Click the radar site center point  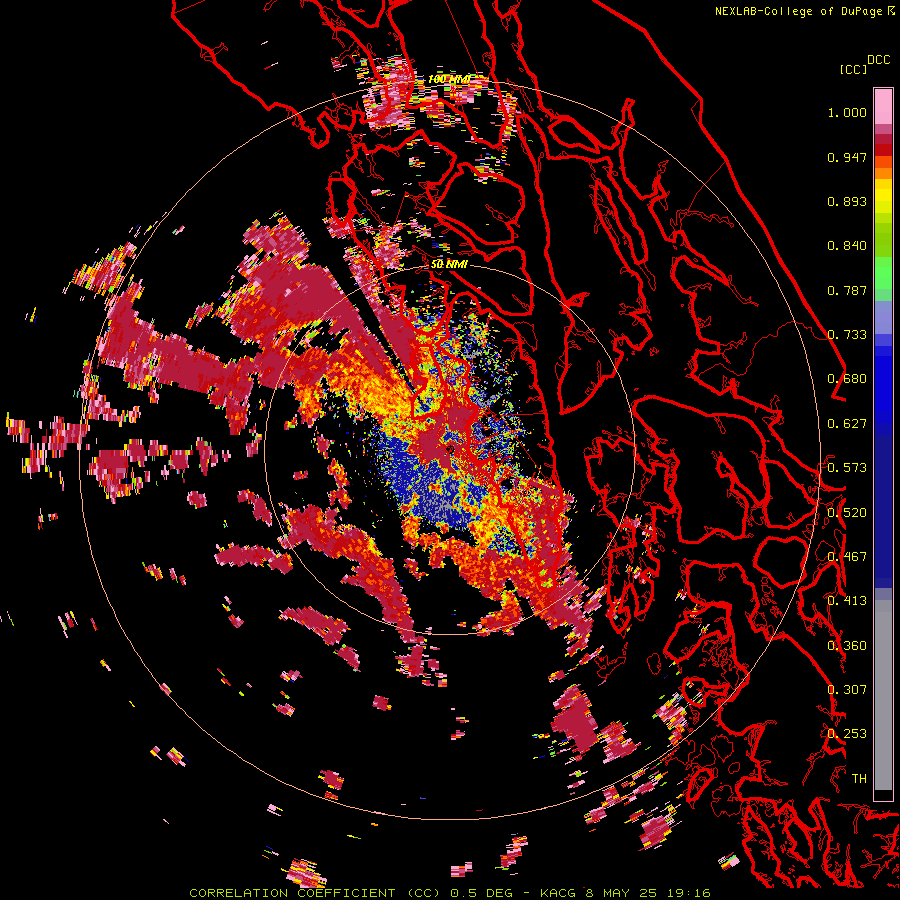450,449
